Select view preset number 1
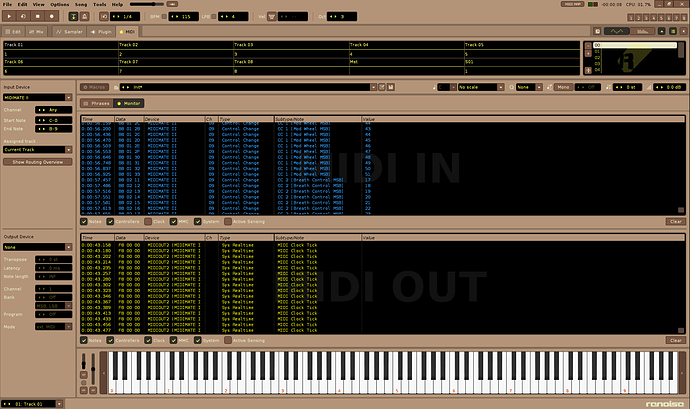This screenshot has width=690, height=409. tap(631, 18)
